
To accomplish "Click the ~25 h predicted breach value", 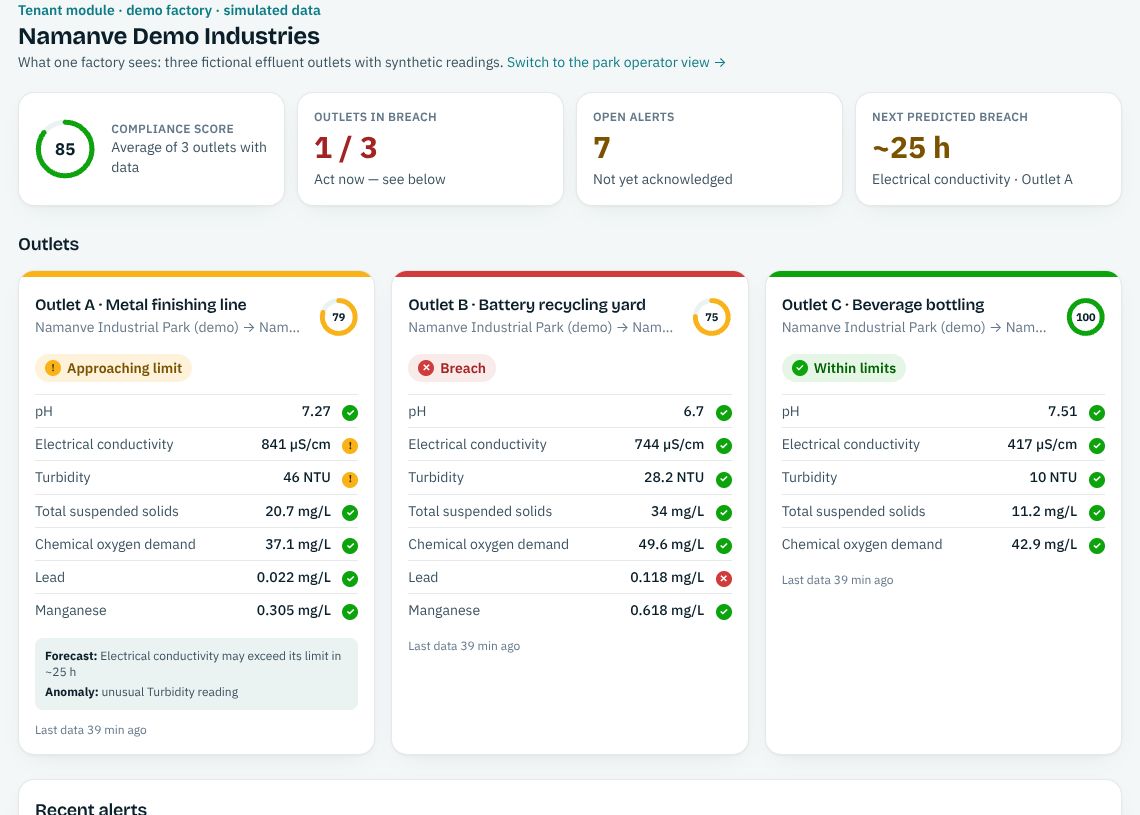I will pyautogui.click(x=911, y=148).
